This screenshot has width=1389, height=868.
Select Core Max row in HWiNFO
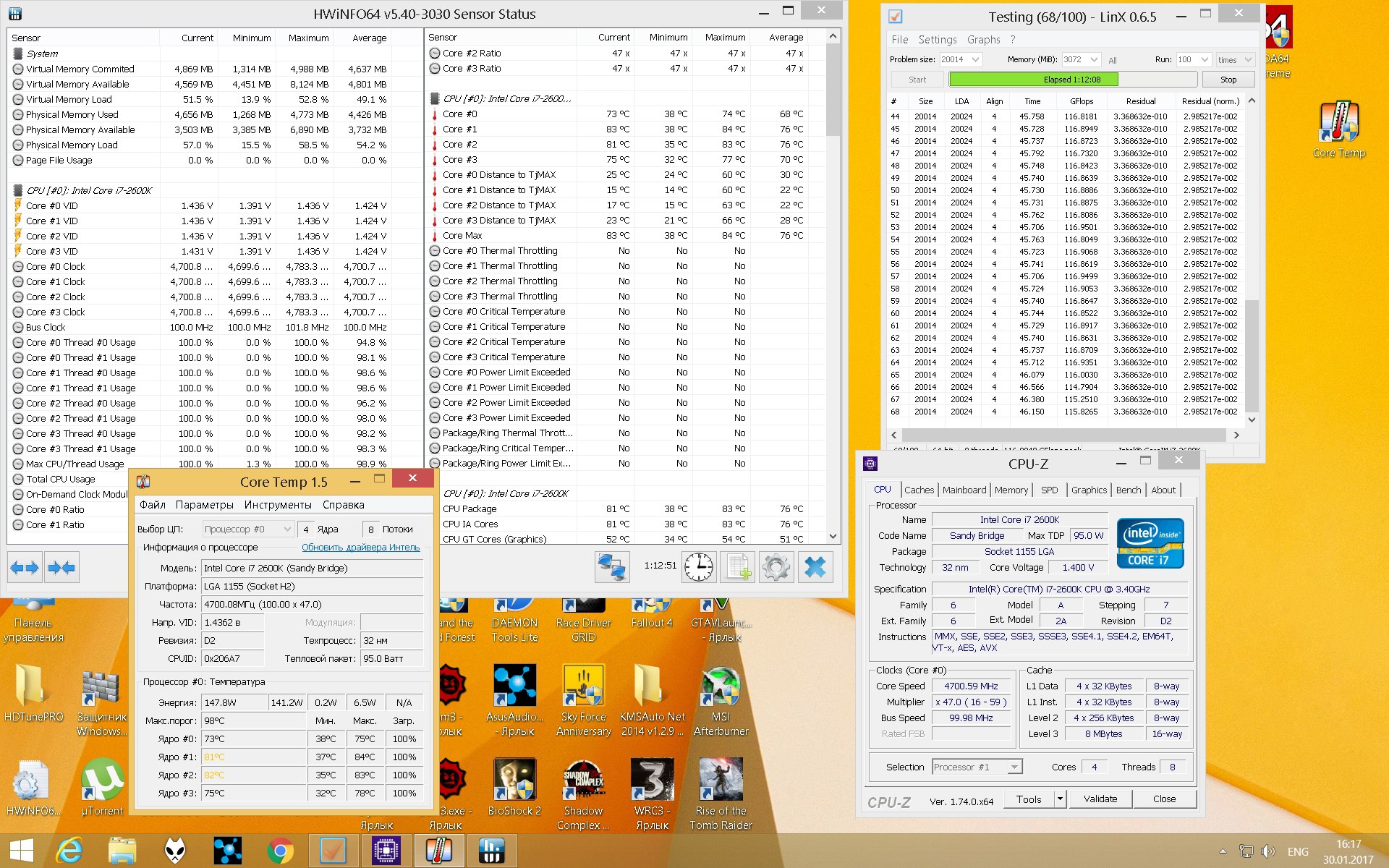point(626,235)
